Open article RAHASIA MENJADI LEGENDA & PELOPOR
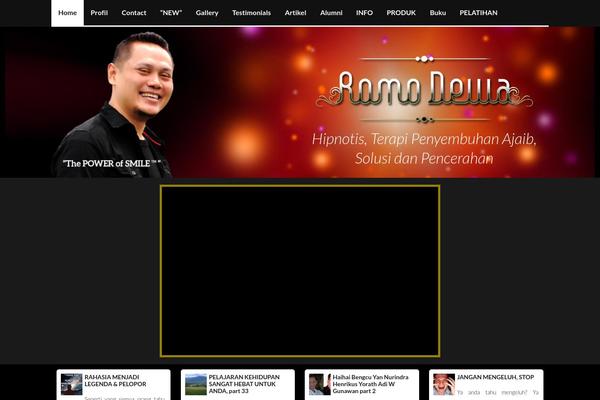Screen dimensions: 600x400 tap(115, 380)
